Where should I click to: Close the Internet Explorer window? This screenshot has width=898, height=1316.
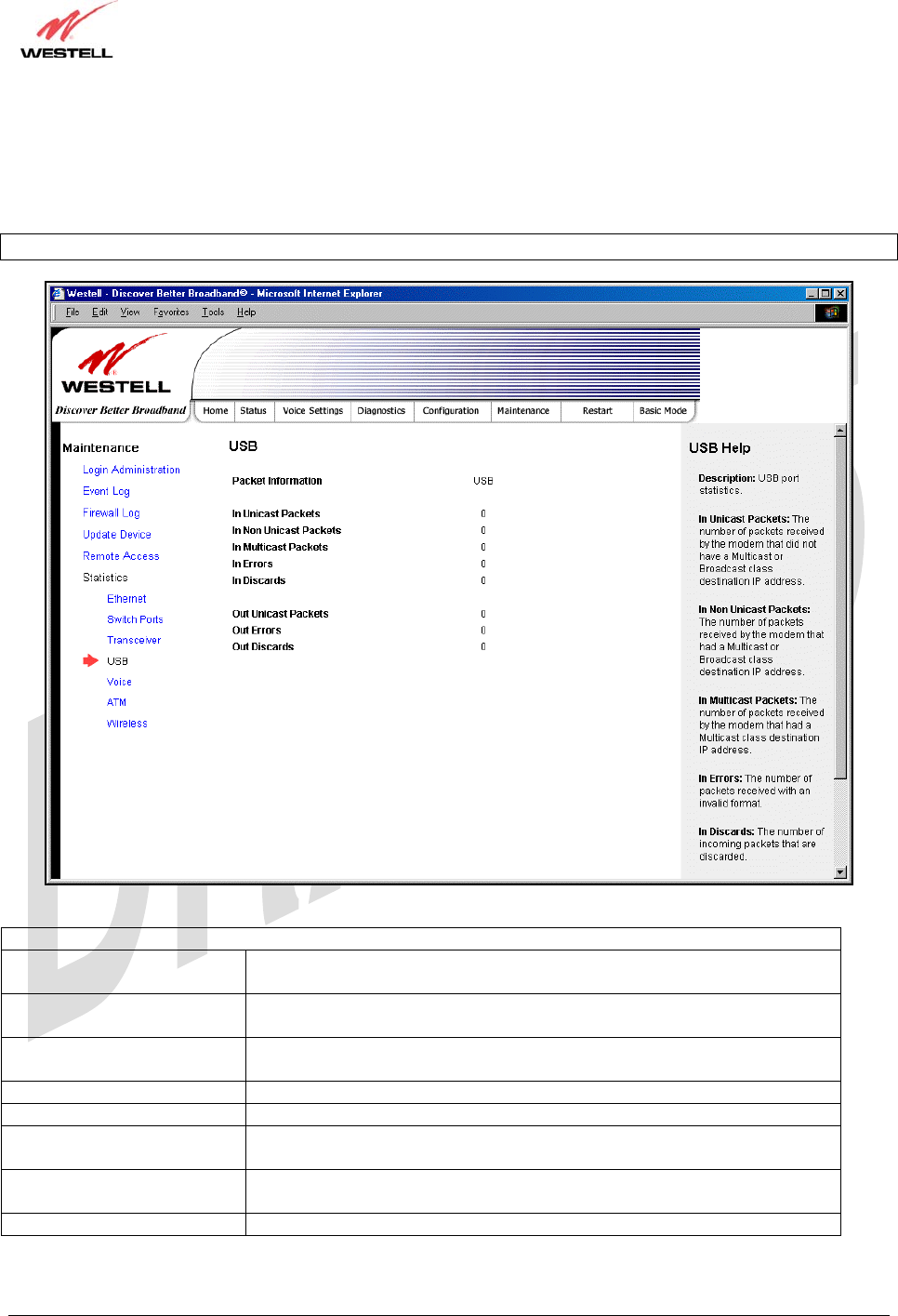pos(839,293)
